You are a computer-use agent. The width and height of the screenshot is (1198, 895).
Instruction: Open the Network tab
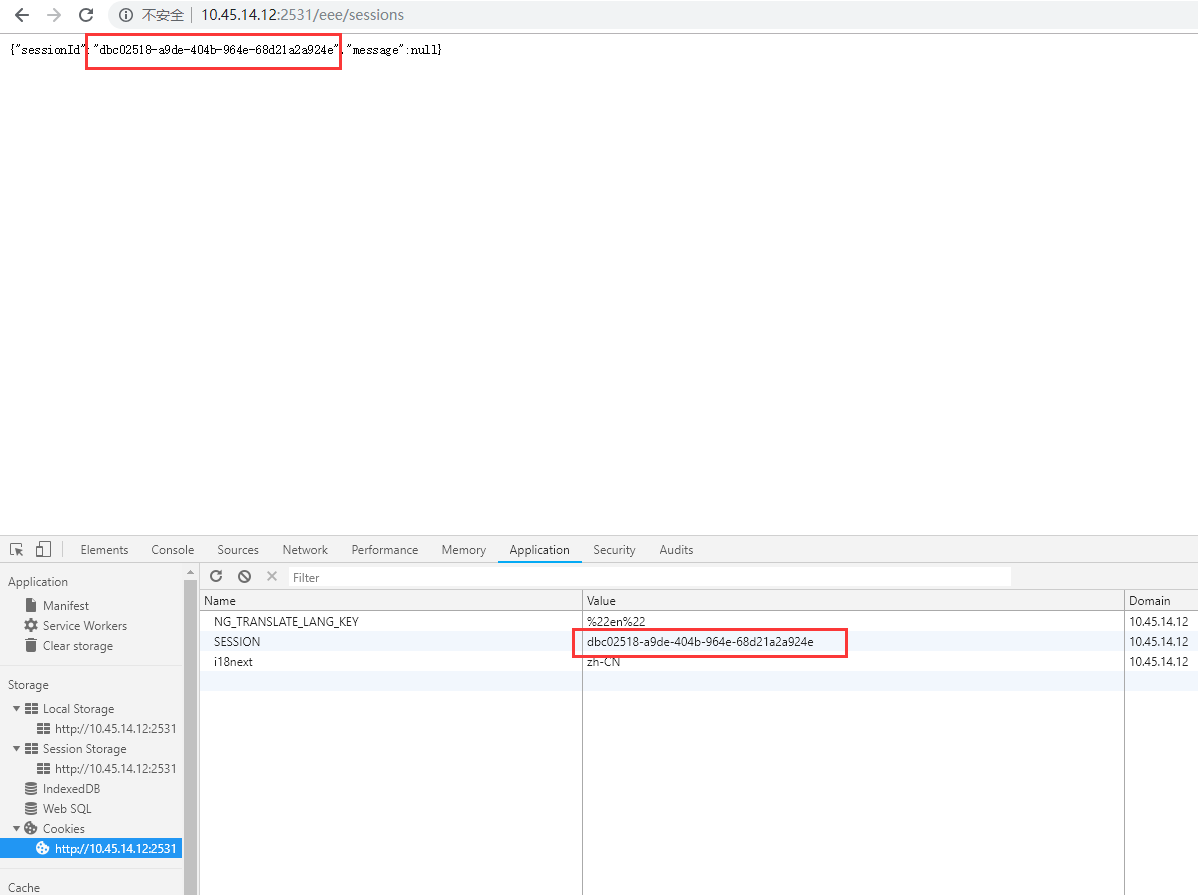click(x=305, y=550)
